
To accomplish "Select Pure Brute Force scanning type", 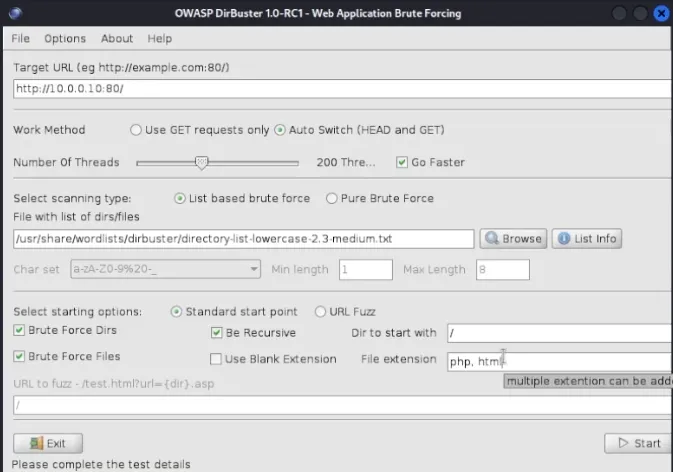I will (332, 198).
